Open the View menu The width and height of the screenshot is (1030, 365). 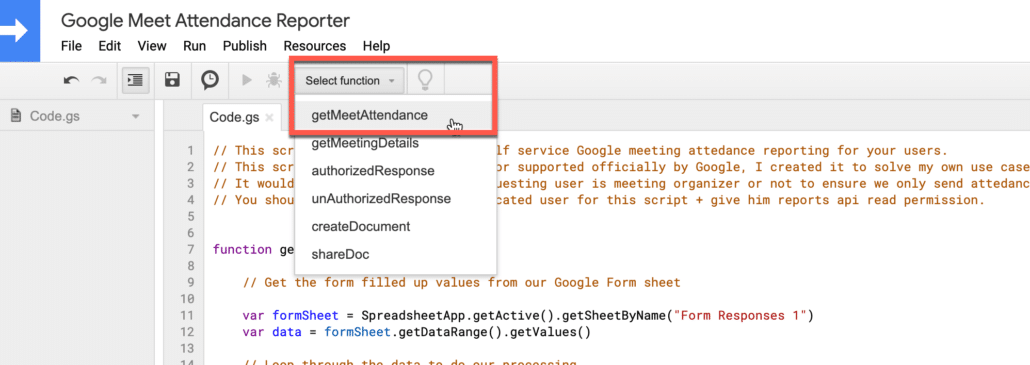click(x=152, y=46)
